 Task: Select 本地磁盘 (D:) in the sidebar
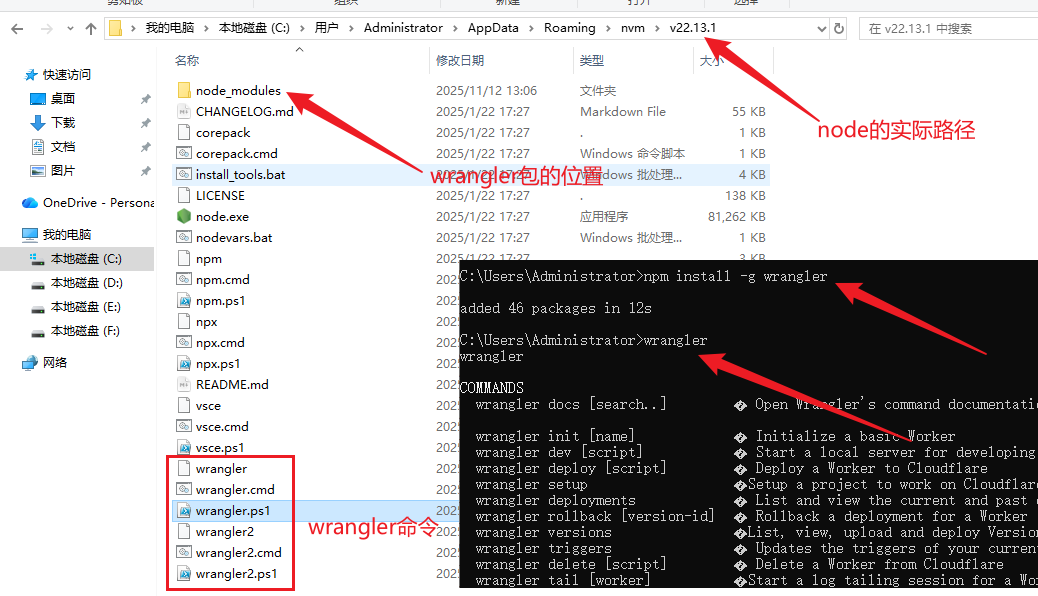point(86,283)
